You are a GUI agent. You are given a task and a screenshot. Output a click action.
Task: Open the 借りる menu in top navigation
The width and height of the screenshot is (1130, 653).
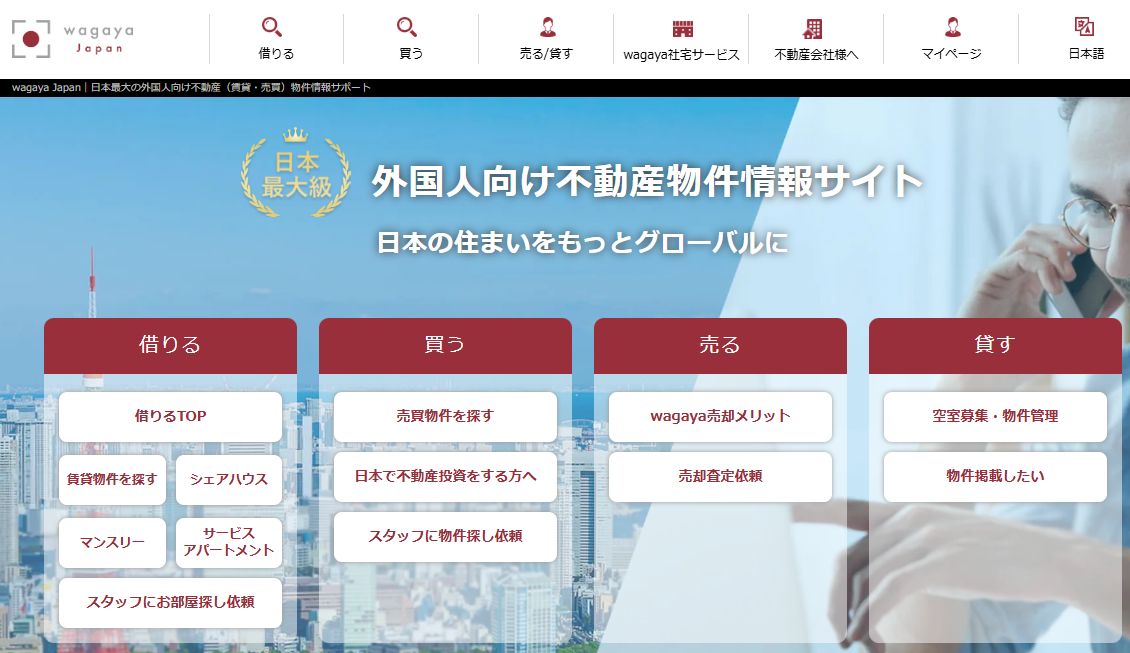276,53
